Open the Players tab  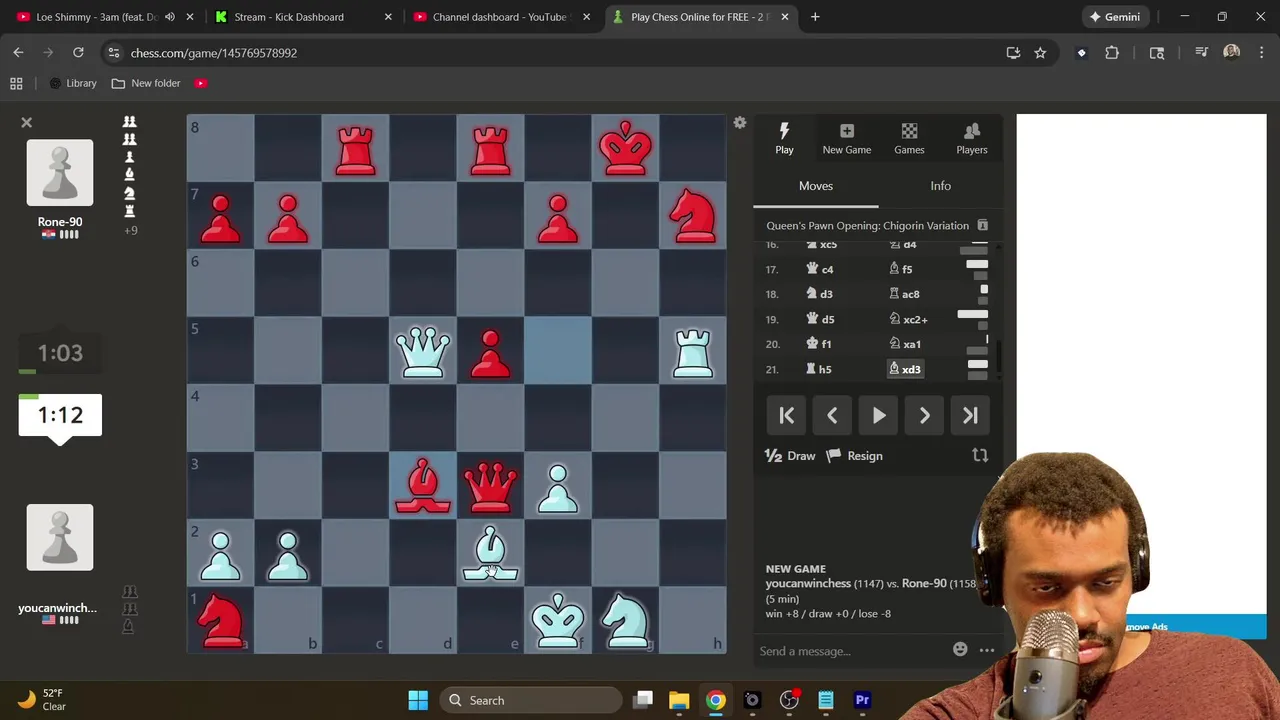point(972,138)
